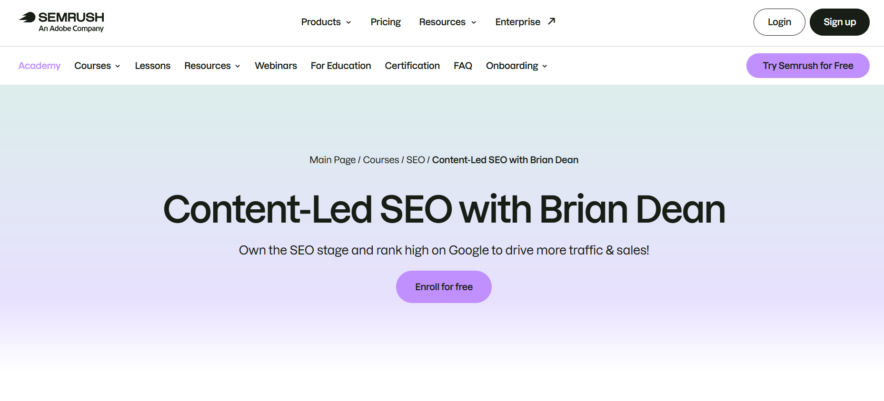This screenshot has width=884, height=401.
Task: Click the Sign up button
Action: (x=839, y=22)
